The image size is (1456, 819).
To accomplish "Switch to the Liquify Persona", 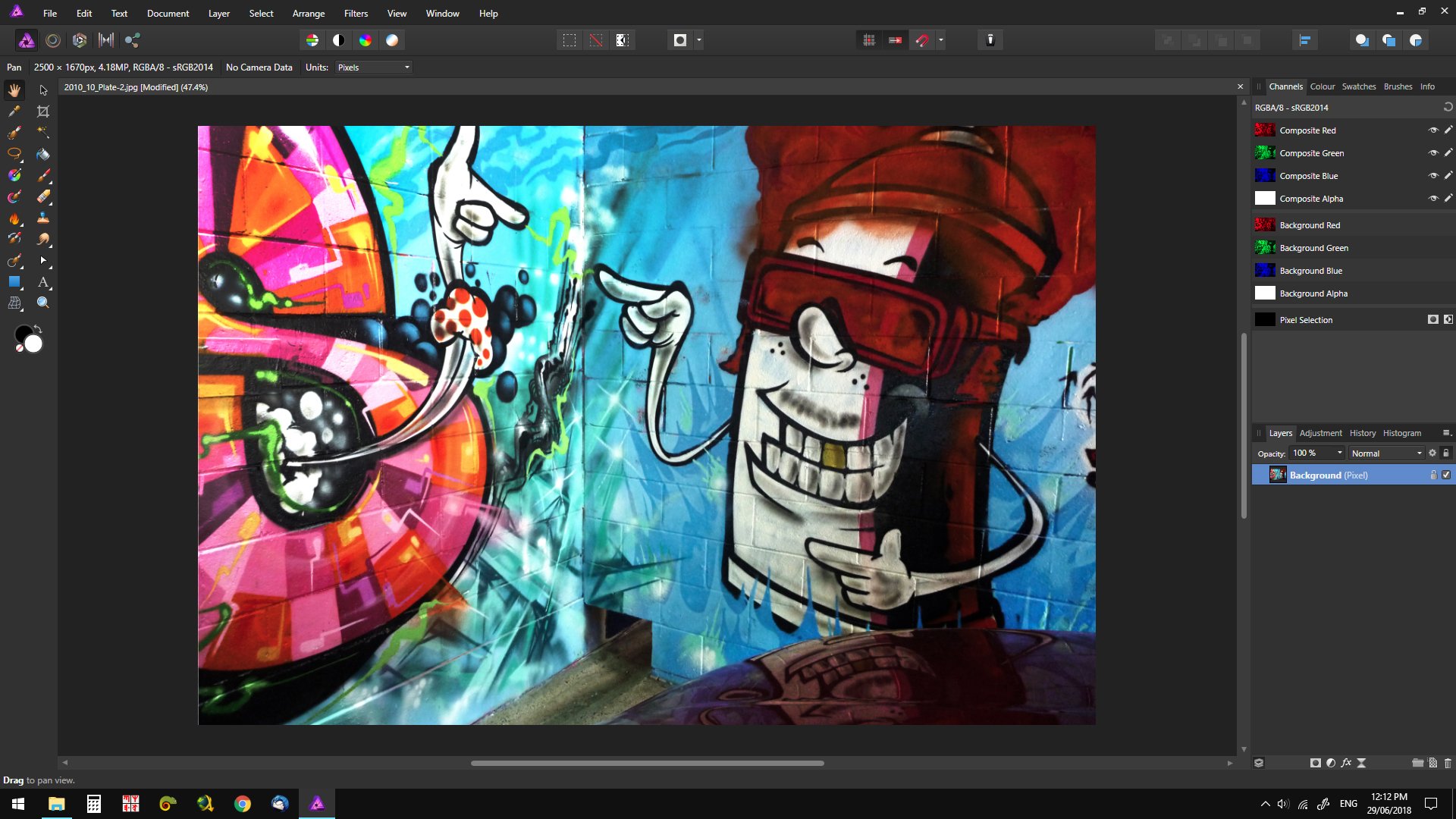I will coord(53,40).
